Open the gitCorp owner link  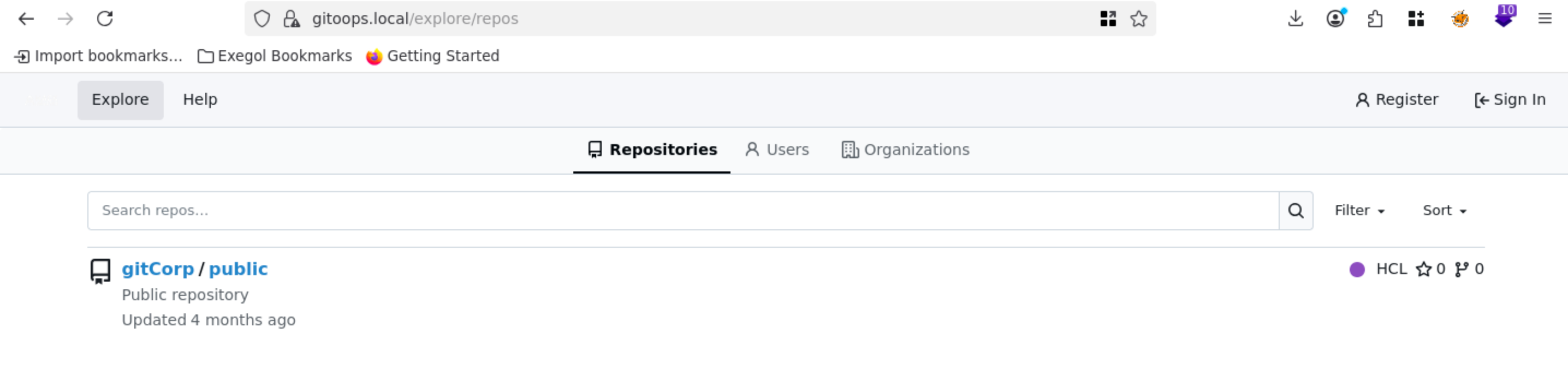pyautogui.click(x=158, y=269)
